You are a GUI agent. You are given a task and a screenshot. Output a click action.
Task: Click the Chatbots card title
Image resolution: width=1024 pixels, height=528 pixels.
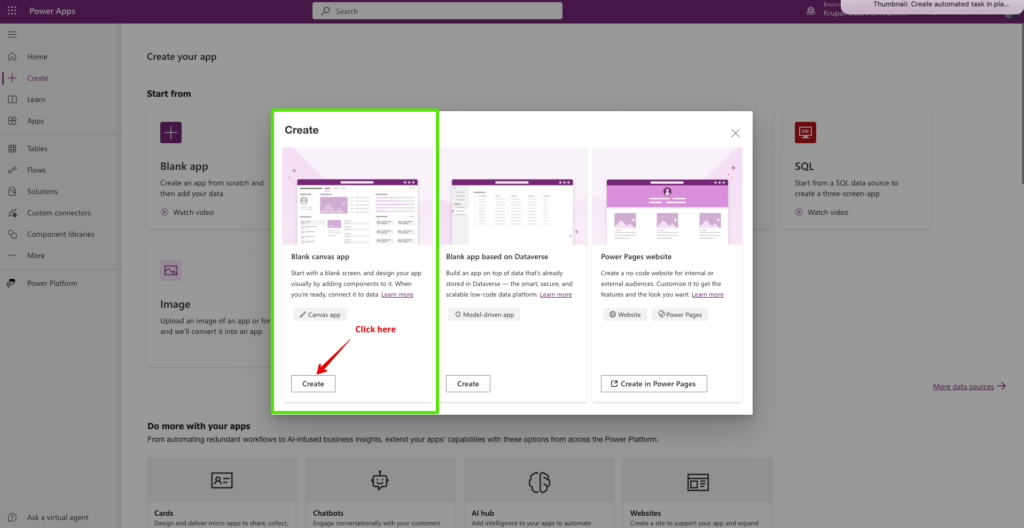[x=328, y=513]
